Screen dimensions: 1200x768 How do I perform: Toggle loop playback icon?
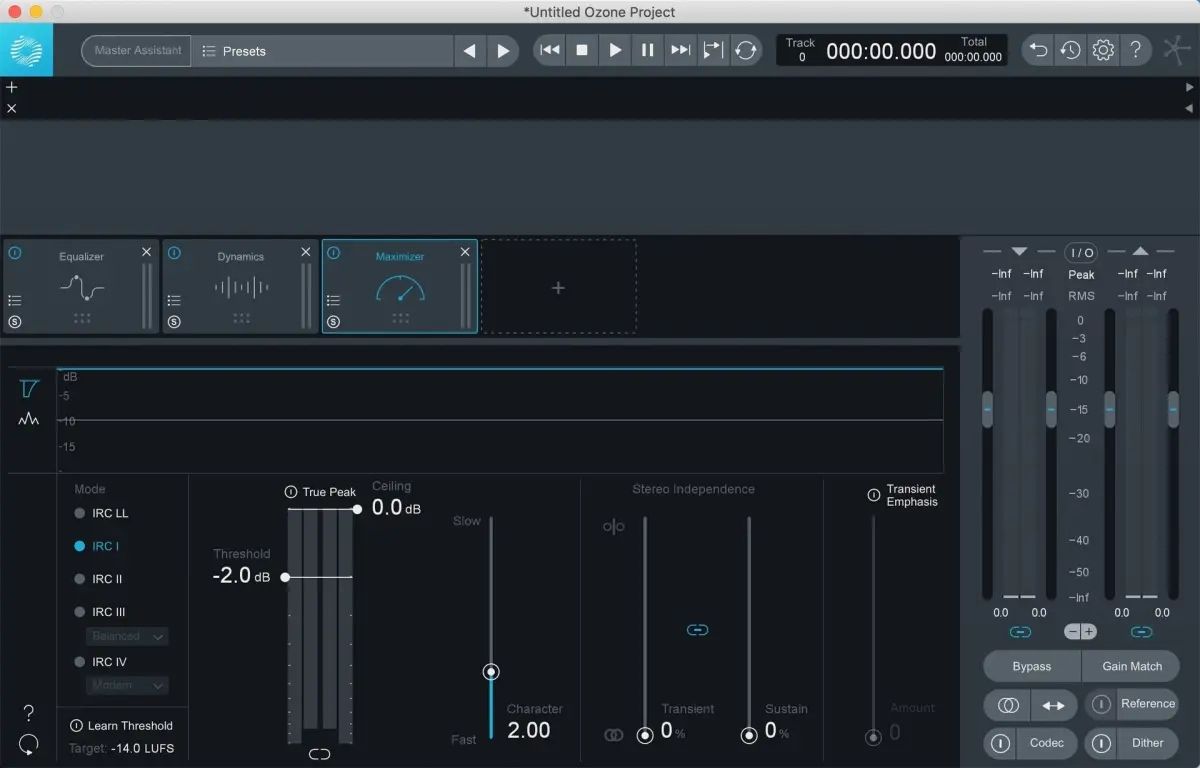(746, 50)
